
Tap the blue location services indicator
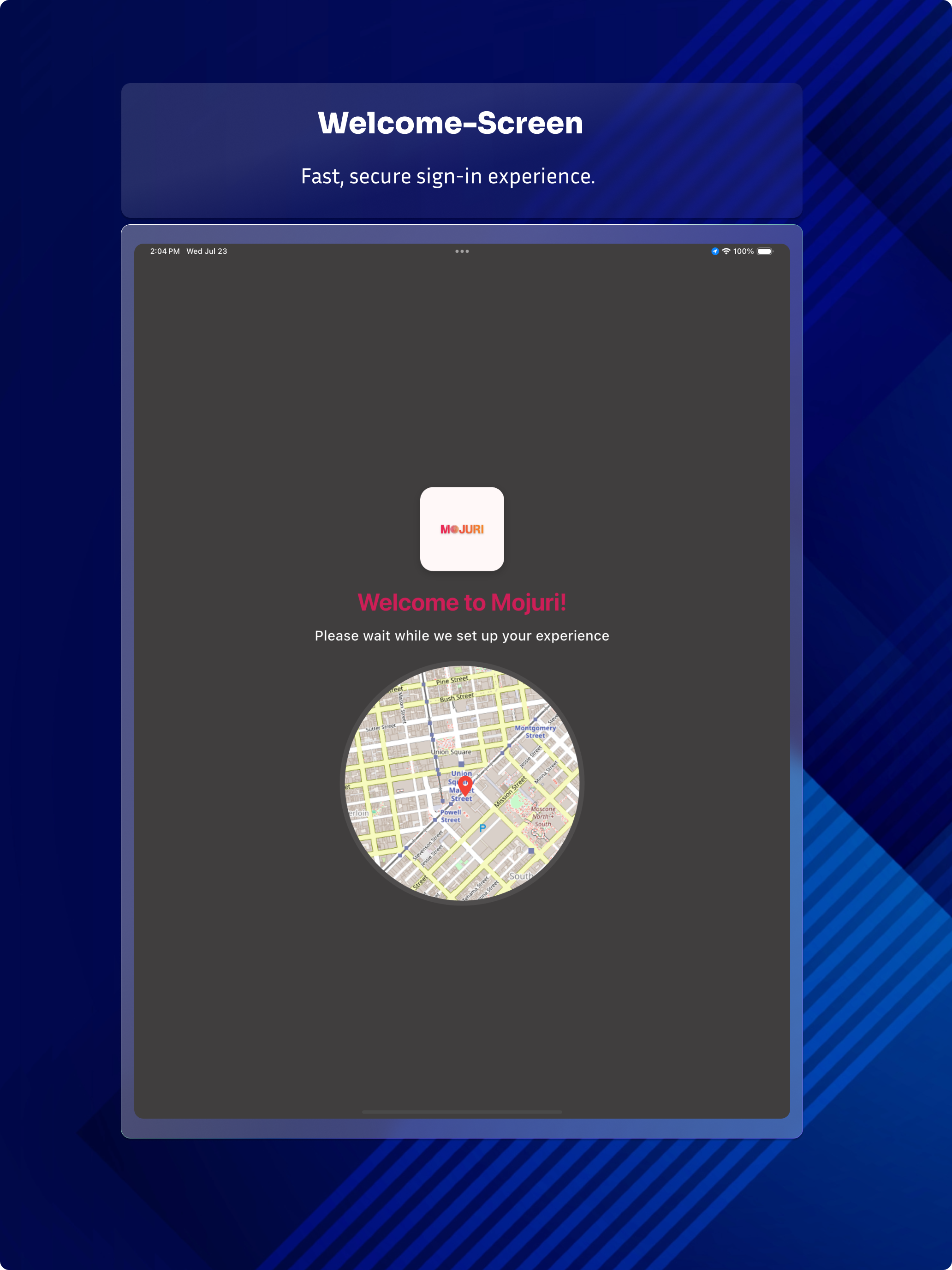click(715, 251)
